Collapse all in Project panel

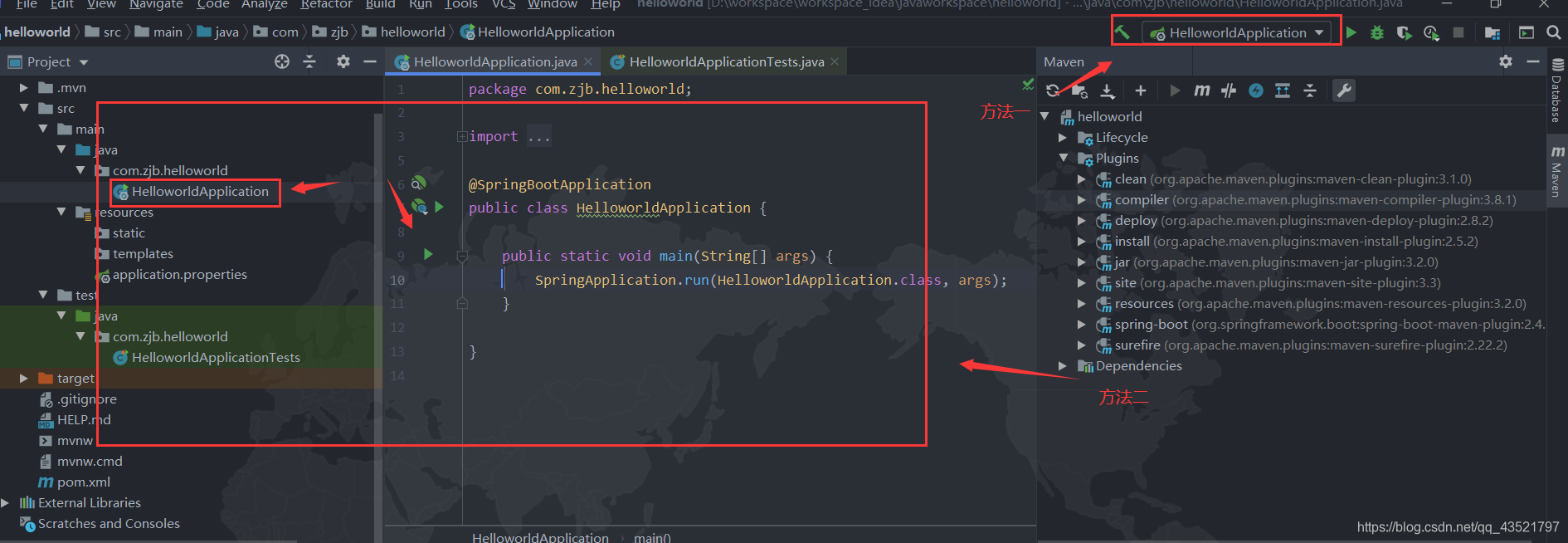(309, 61)
